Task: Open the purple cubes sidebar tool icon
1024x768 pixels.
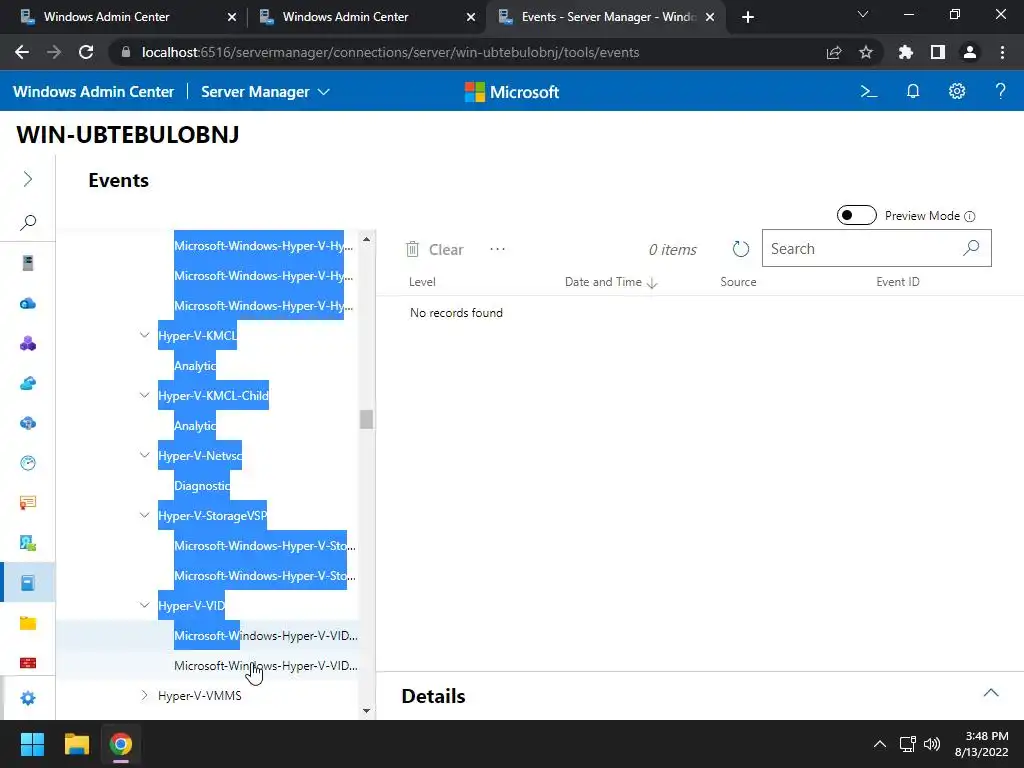Action: [27, 344]
